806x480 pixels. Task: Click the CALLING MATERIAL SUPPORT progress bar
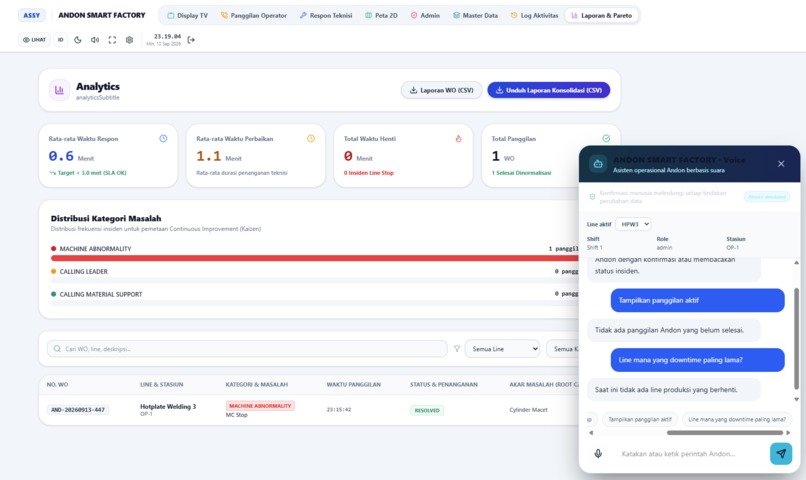click(x=315, y=304)
